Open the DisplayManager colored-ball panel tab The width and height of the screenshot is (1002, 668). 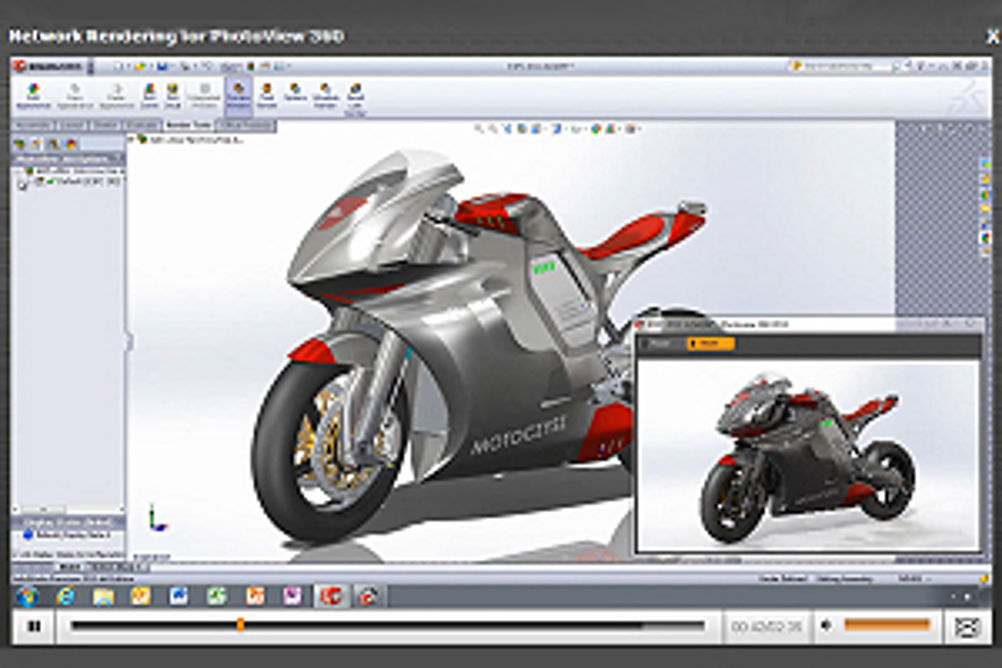(x=71, y=144)
